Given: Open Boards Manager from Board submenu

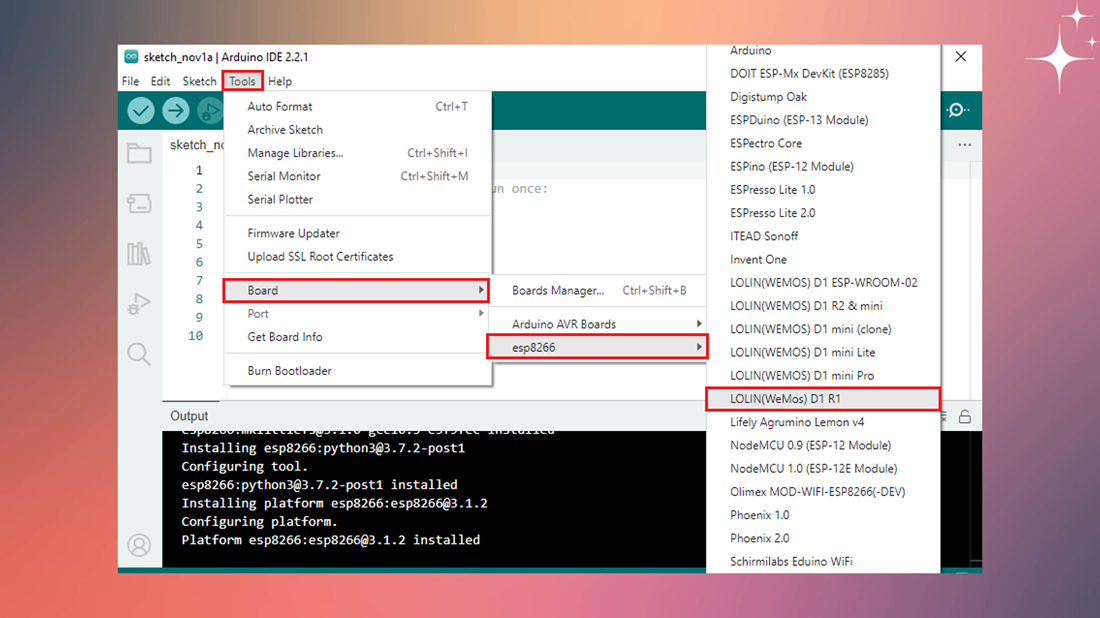Looking at the screenshot, I should coord(598,290).
